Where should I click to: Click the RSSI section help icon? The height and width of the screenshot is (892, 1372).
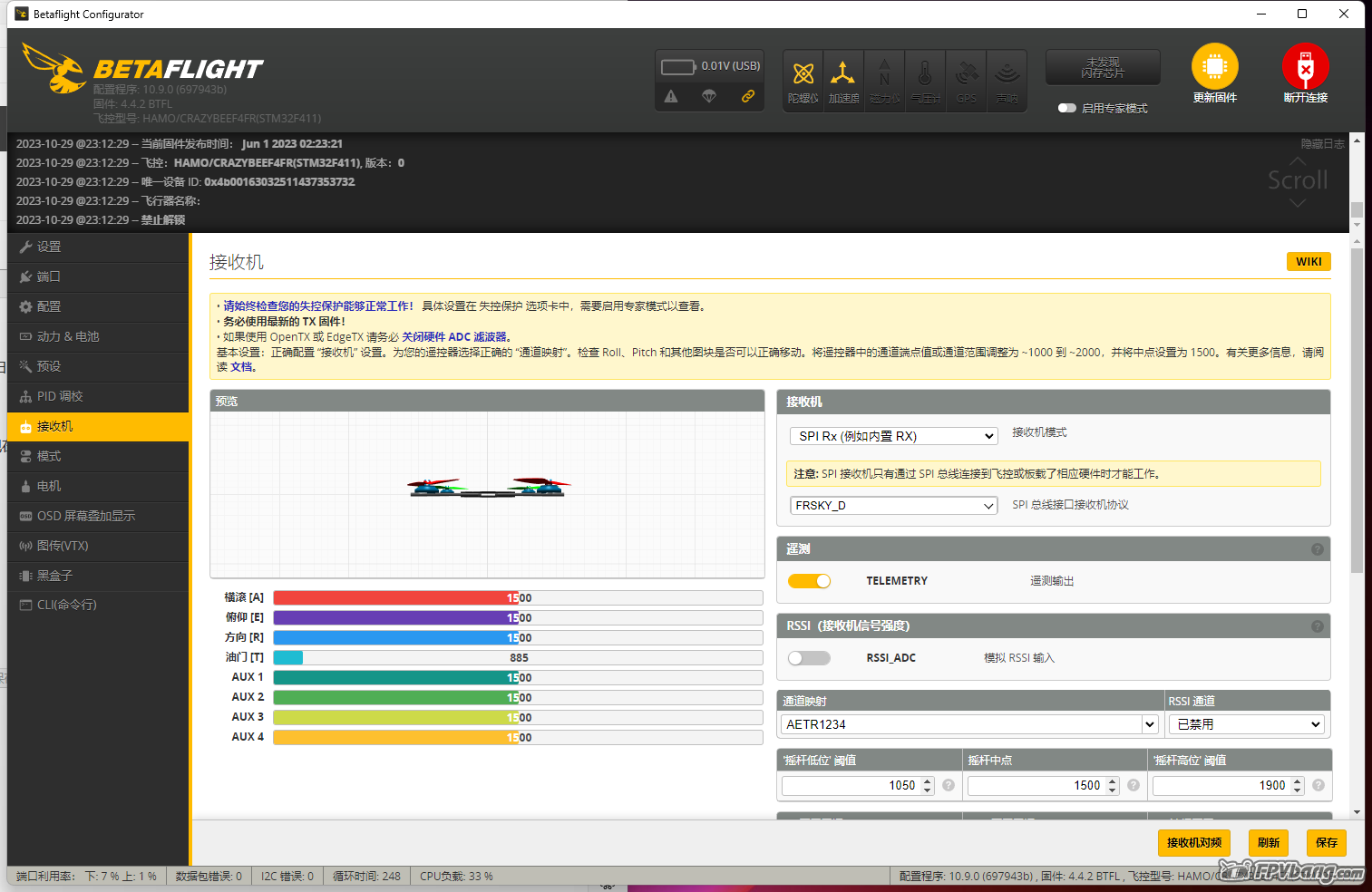[x=1318, y=626]
